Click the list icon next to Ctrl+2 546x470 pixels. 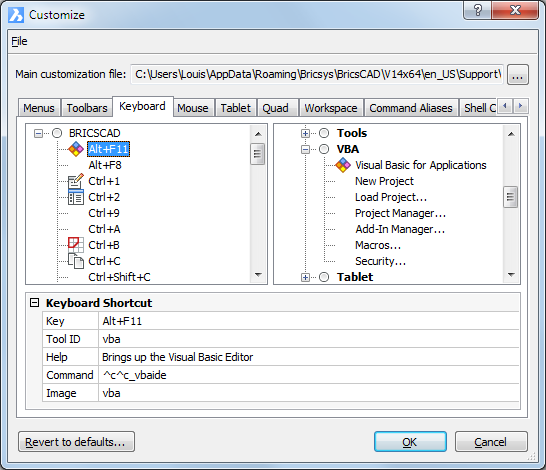(x=76, y=197)
